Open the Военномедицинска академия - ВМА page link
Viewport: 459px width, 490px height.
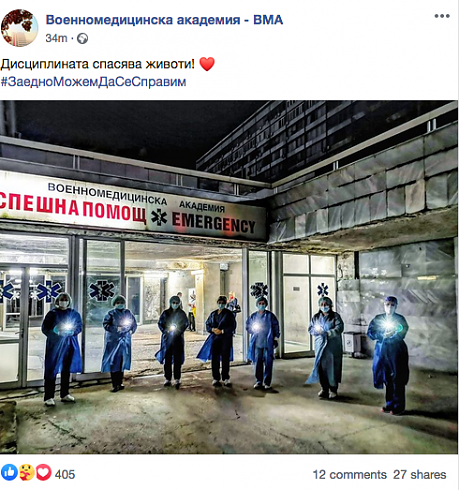[164, 20]
